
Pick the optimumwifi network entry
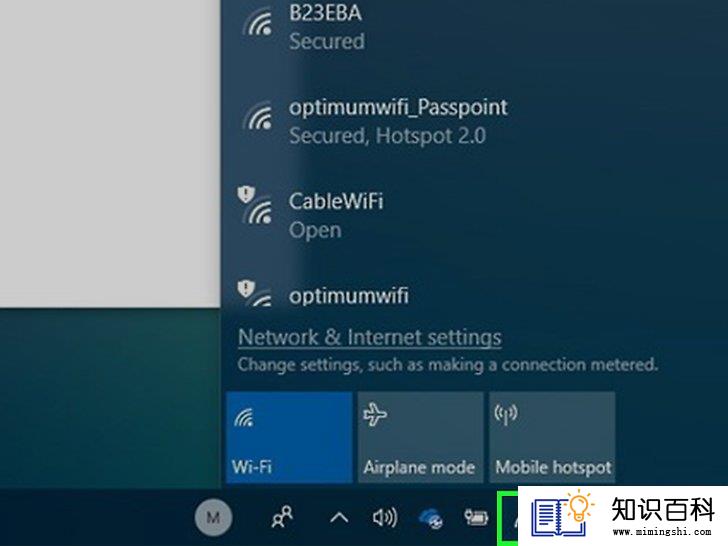pos(474,293)
